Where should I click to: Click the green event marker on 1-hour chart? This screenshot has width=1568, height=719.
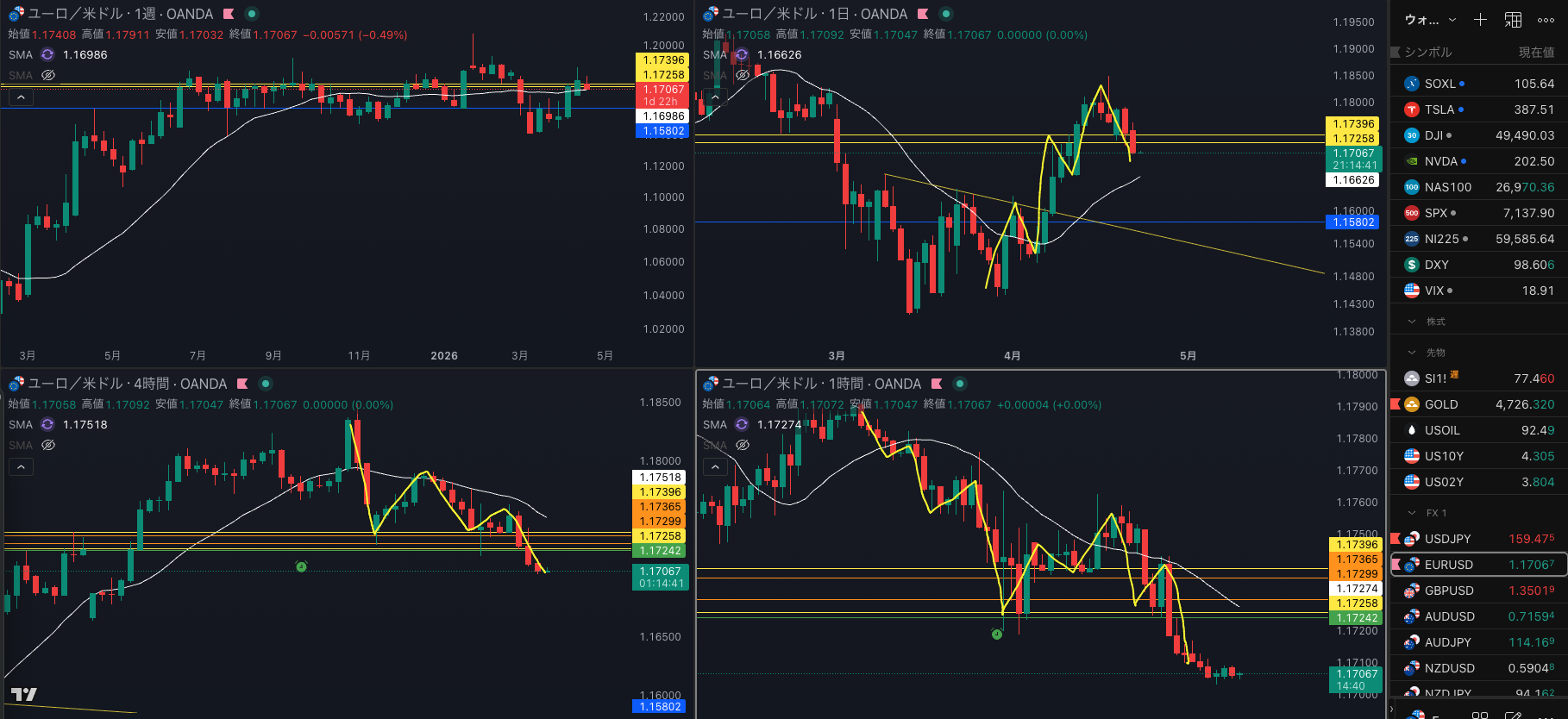[997, 635]
